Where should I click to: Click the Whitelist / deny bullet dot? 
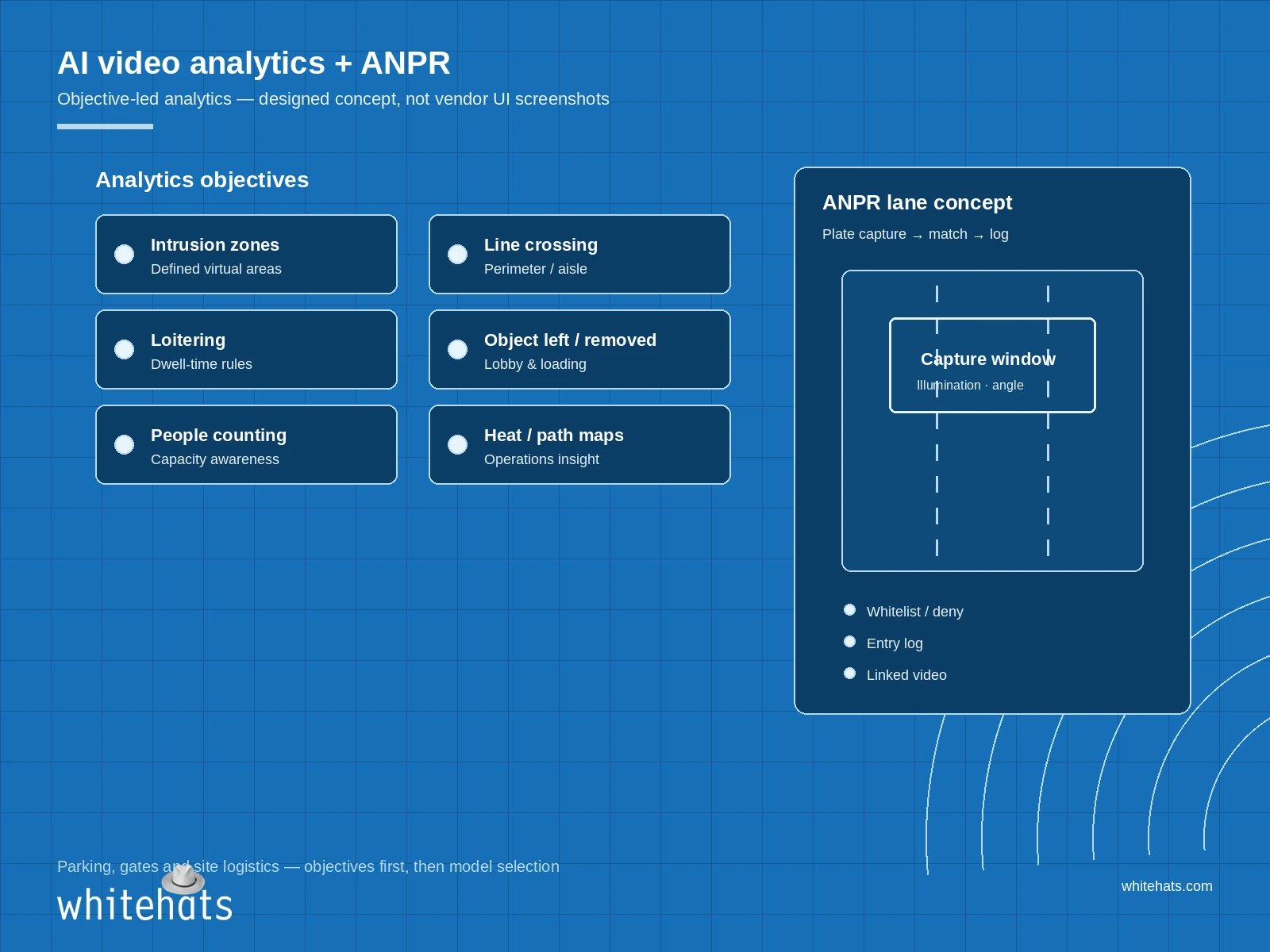pyautogui.click(x=849, y=609)
